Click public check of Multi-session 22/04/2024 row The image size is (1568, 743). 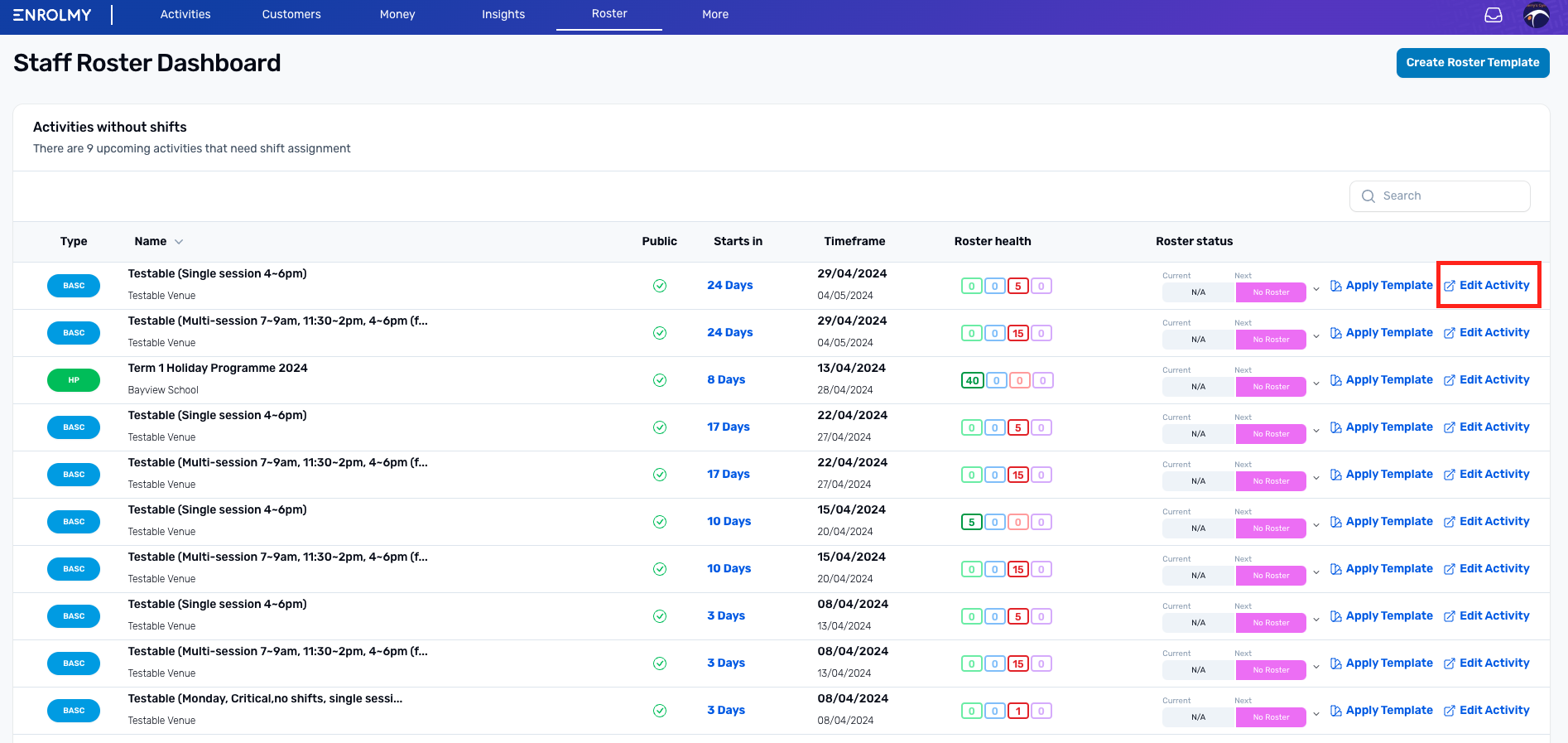tap(660, 475)
